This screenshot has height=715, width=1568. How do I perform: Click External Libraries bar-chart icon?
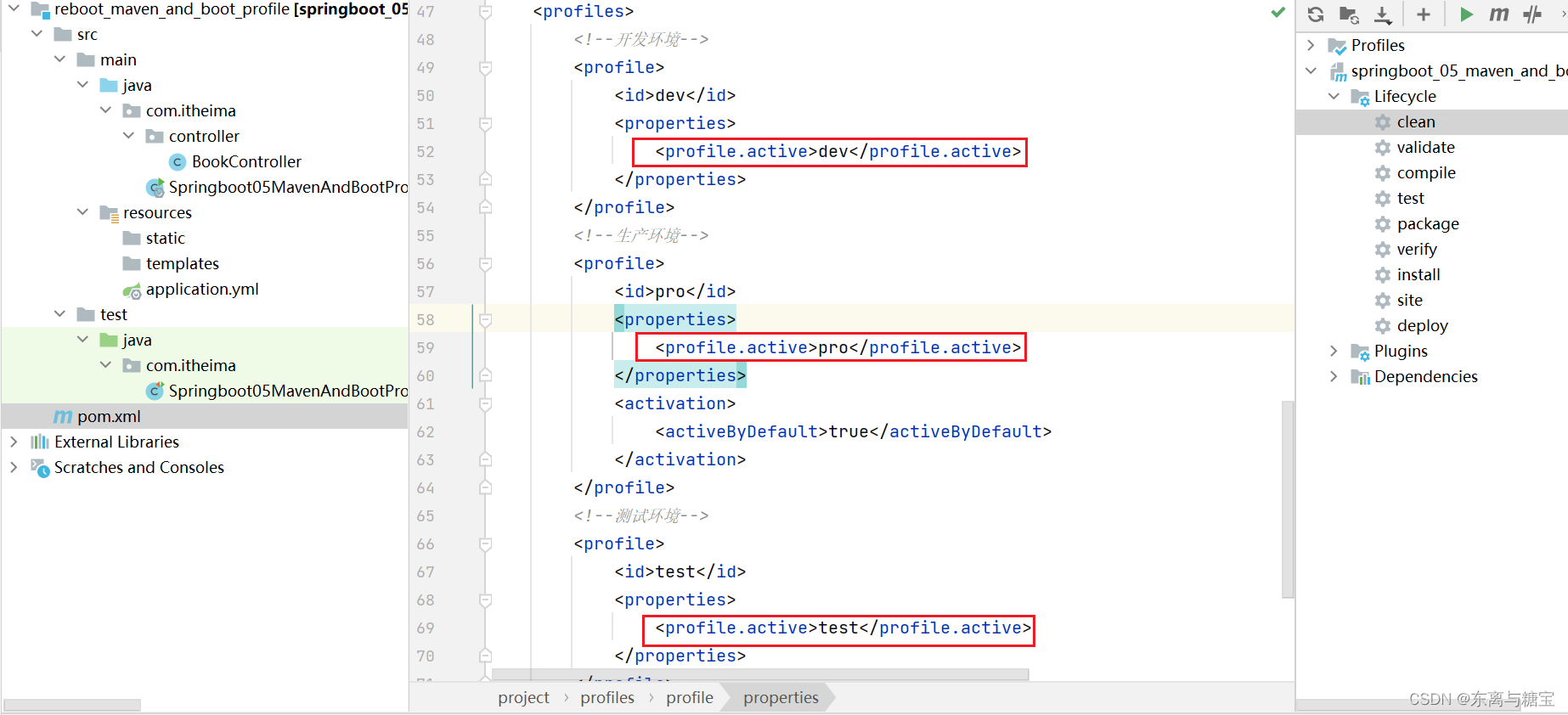(x=40, y=442)
